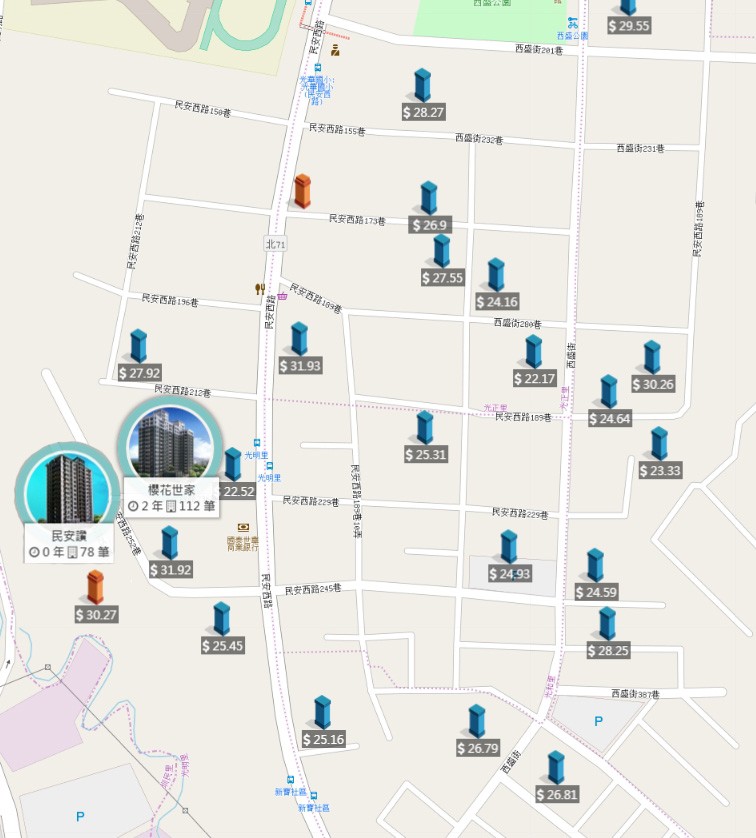Select the blue marker priced $ 27.92

pyautogui.click(x=138, y=346)
